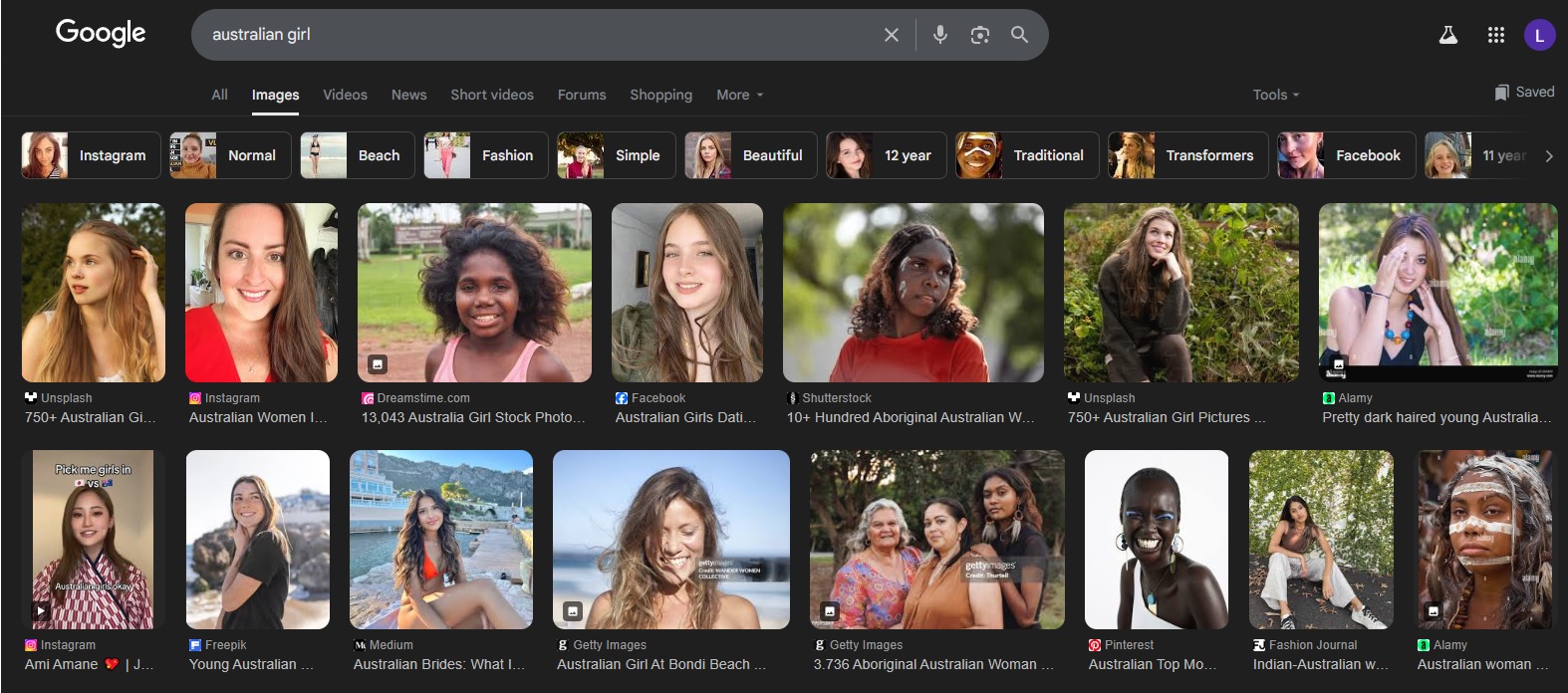Open the Getty Images Bondi Beach image
This screenshot has width=1568, height=693.
click(x=671, y=540)
